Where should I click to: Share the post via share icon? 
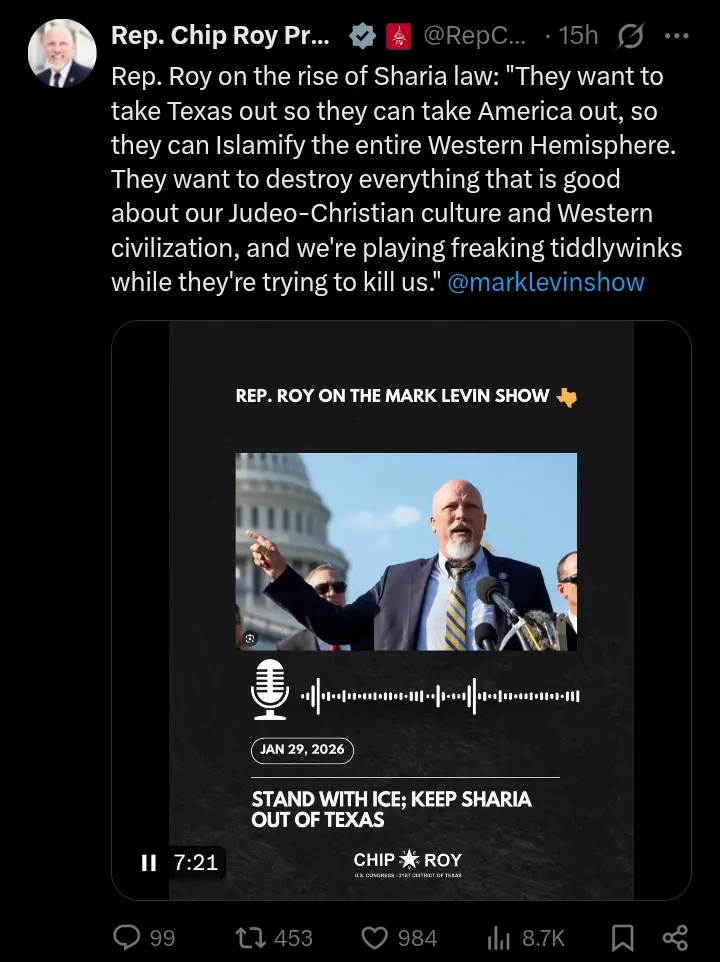(675, 938)
